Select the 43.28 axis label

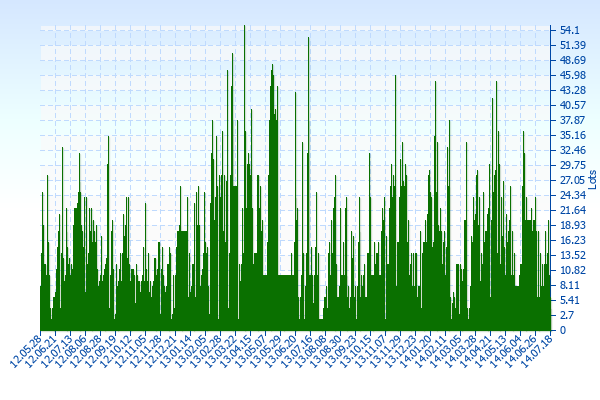(573, 90)
